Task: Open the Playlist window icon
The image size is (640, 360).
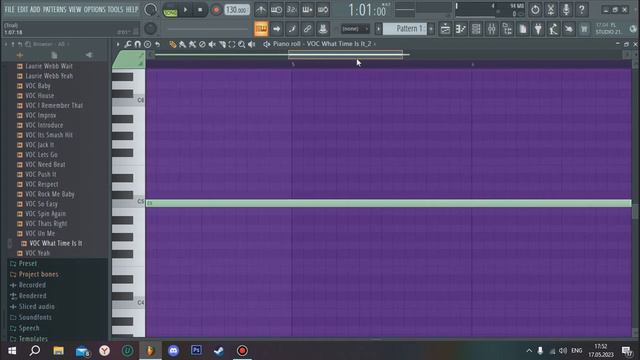Action: 445,29
